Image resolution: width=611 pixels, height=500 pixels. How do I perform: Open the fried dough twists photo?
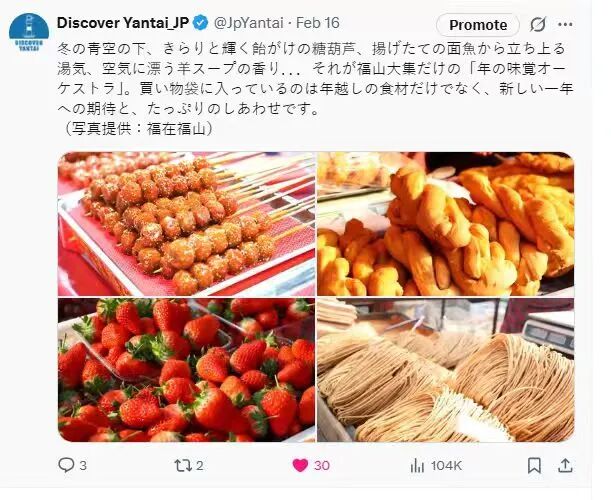(x=445, y=224)
